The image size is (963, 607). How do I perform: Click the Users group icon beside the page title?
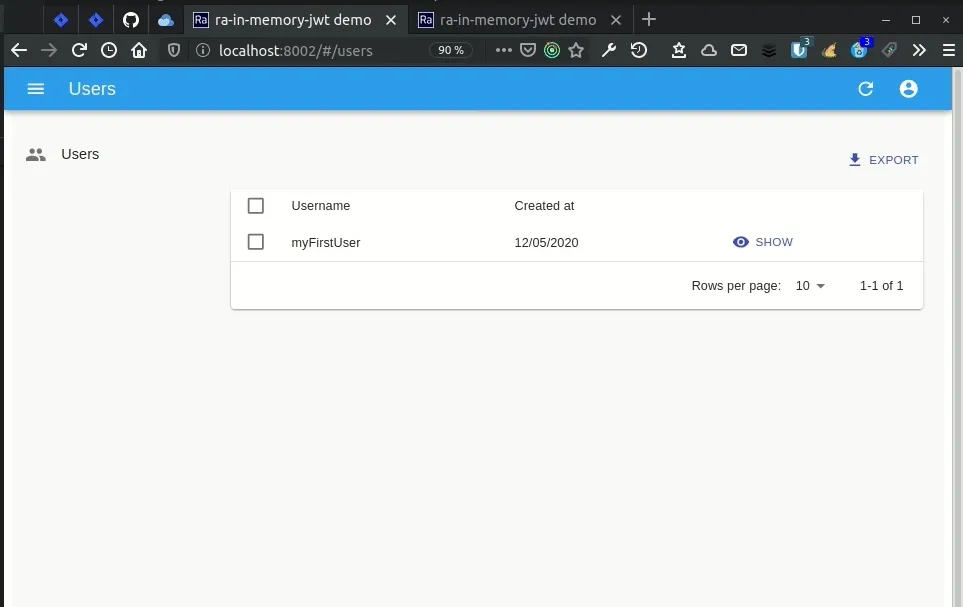35,154
